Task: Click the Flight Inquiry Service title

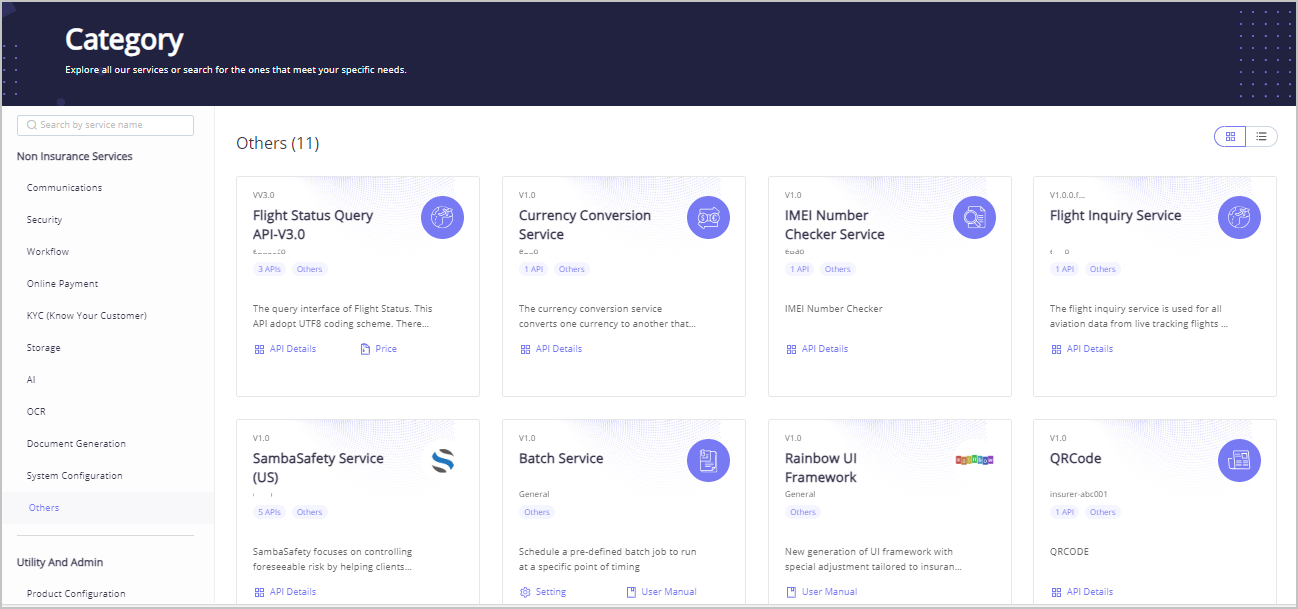Action: click(x=1115, y=215)
